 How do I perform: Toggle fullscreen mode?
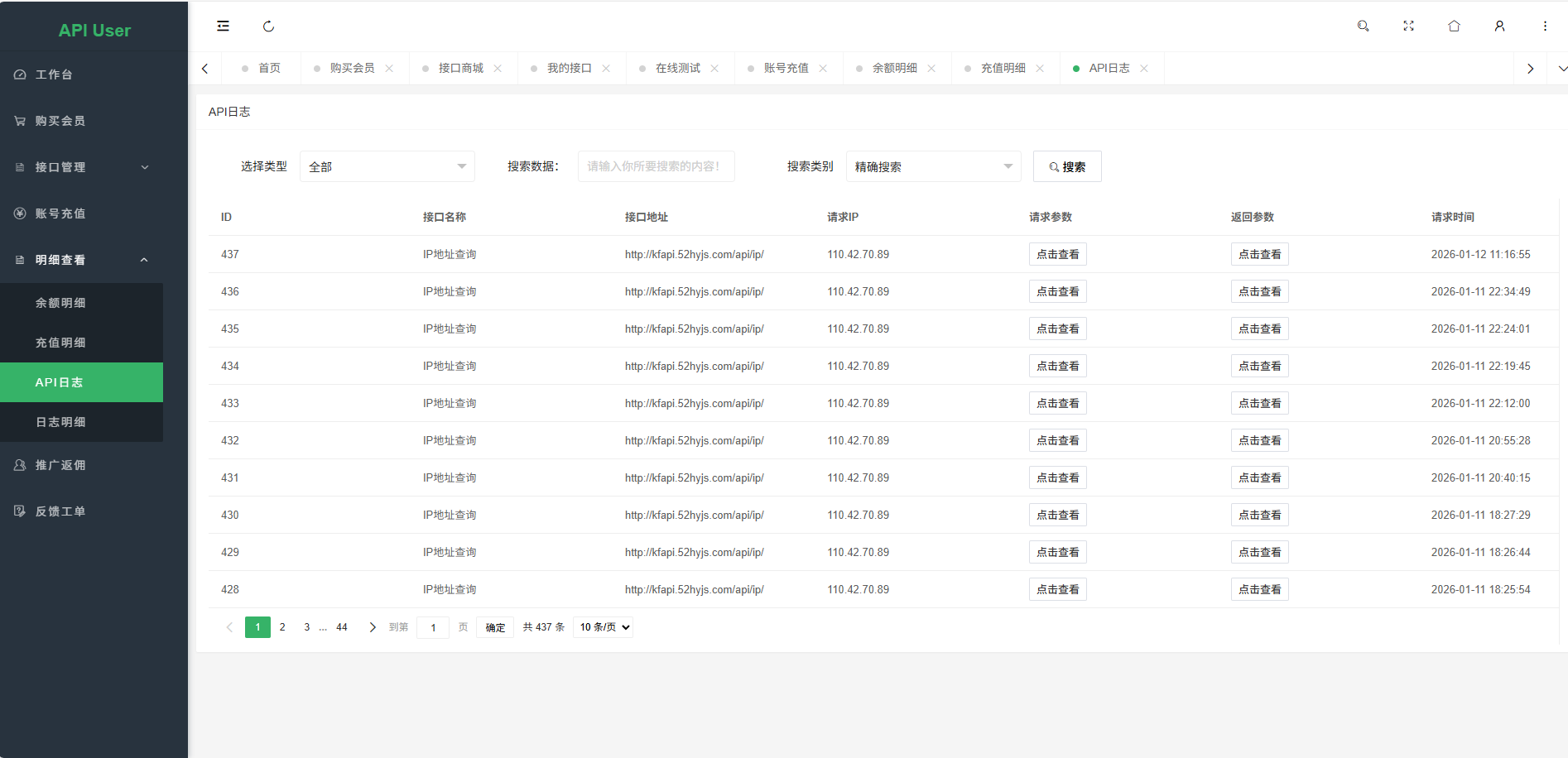click(1408, 26)
